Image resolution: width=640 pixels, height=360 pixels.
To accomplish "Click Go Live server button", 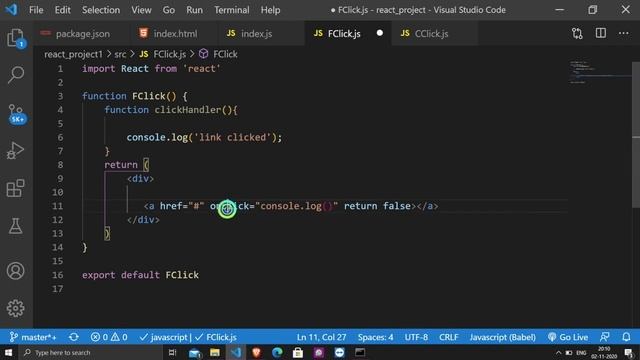I will coord(568,337).
